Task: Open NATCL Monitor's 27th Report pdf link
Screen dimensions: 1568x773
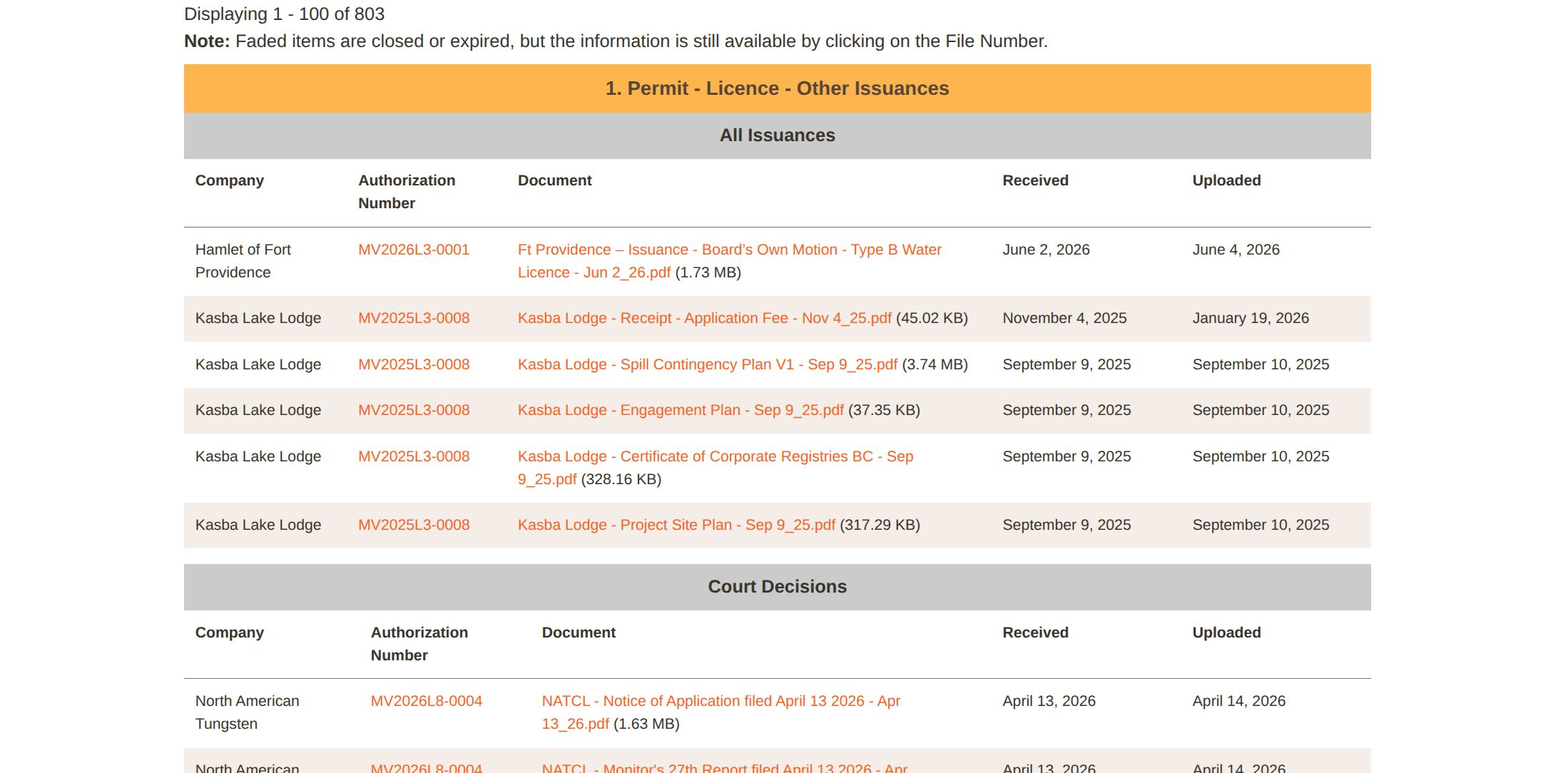Action: [724, 768]
